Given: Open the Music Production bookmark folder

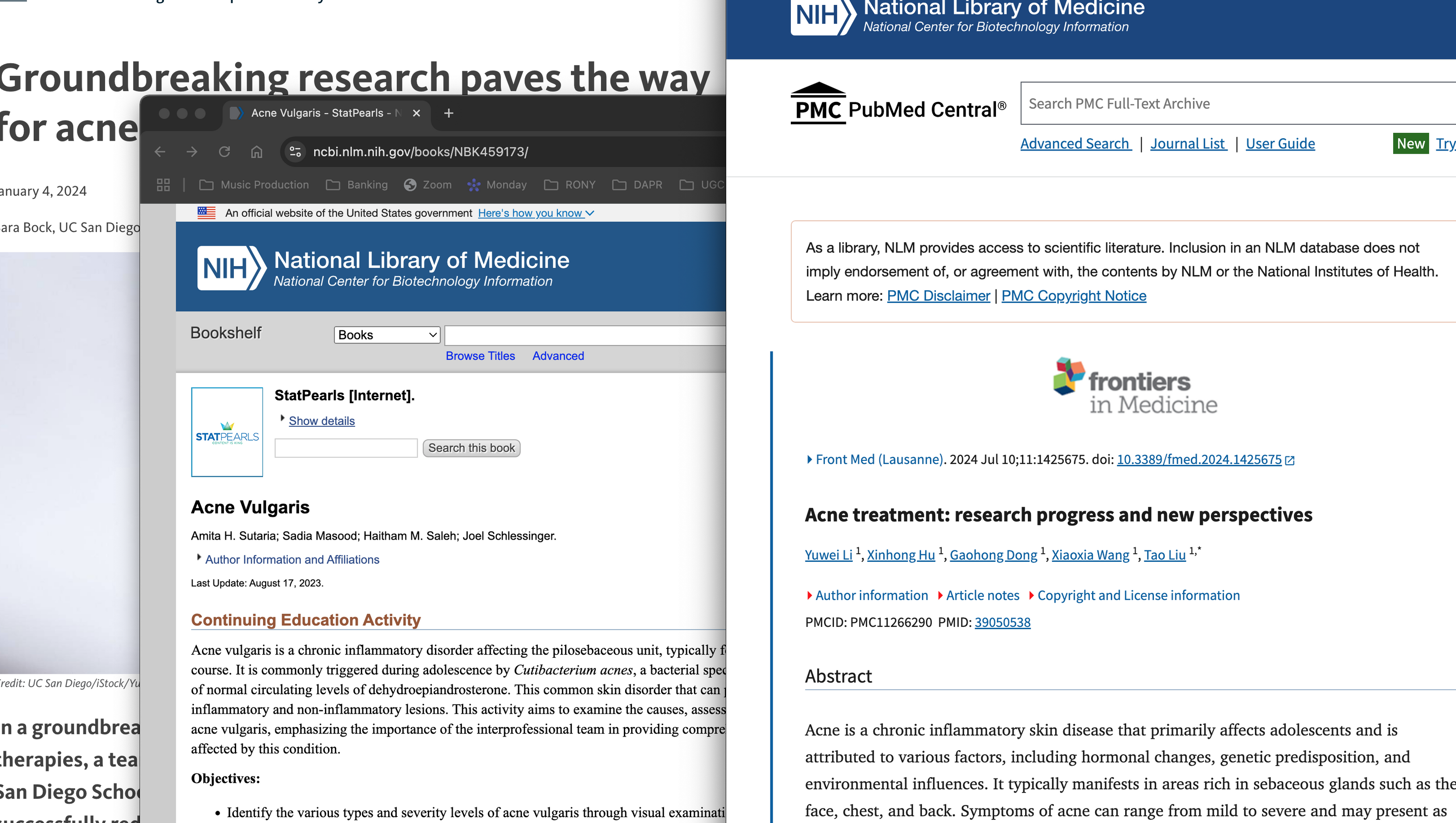Looking at the screenshot, I should pos(254,185).
